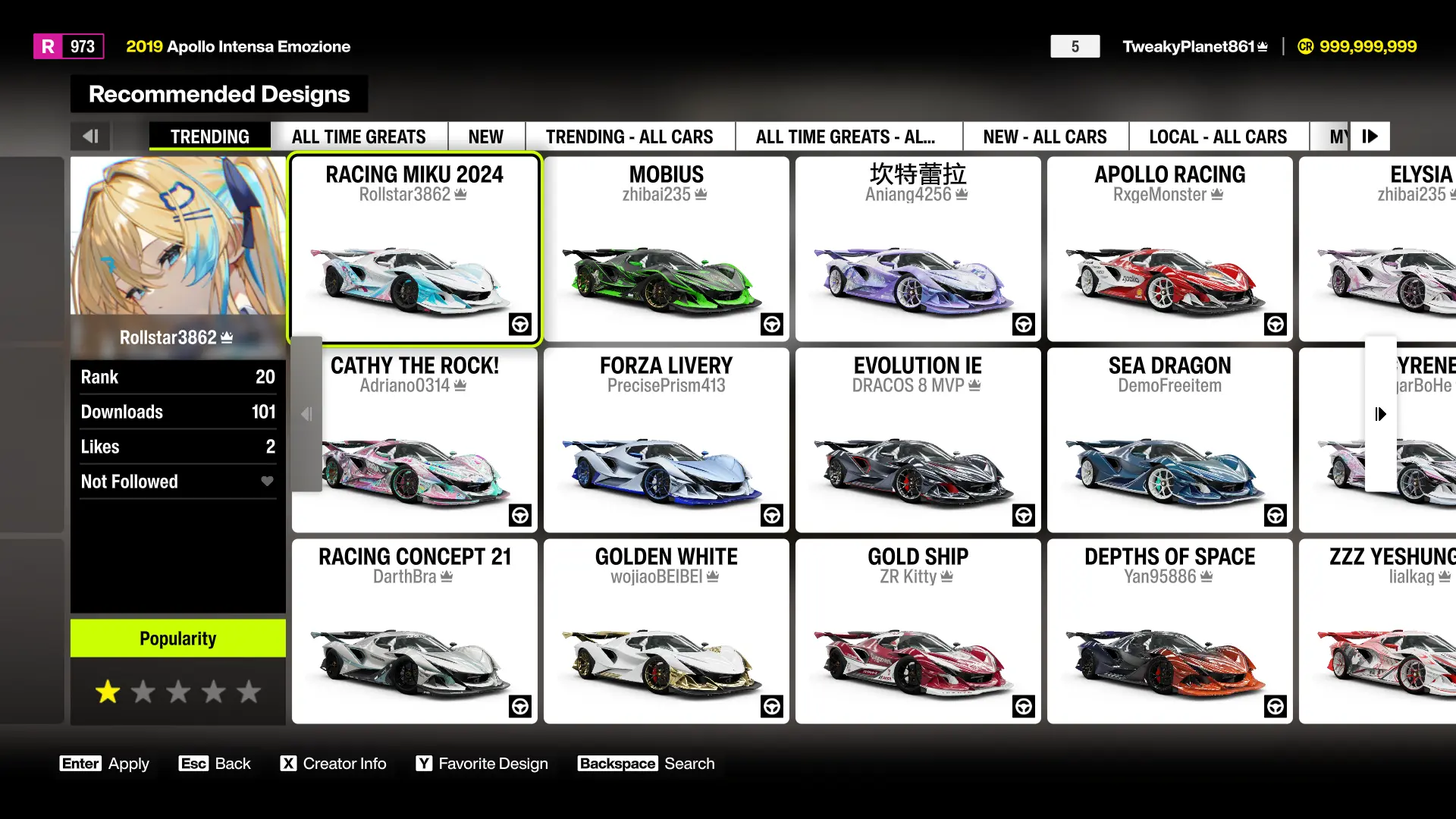Click Enter Apply button
Screen dimensions: 1456x819
pyautogui.click(x=105, y=764)
